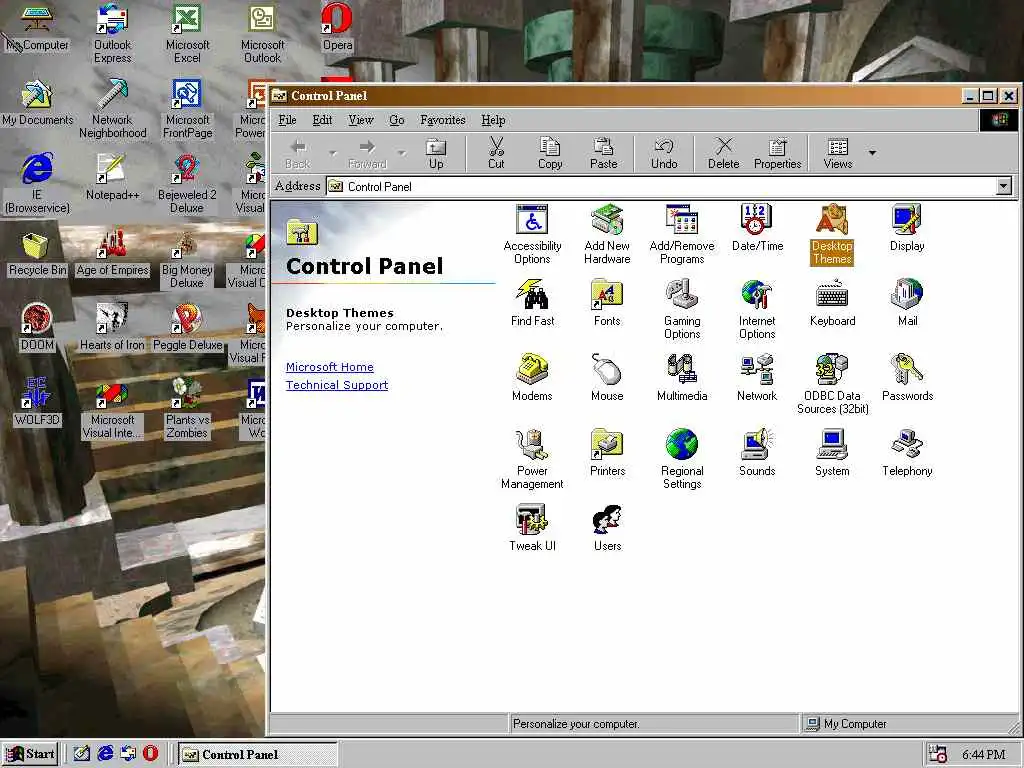
Task: Click the Show Desktop Quick Launch icon
Action: pos(82,754)
